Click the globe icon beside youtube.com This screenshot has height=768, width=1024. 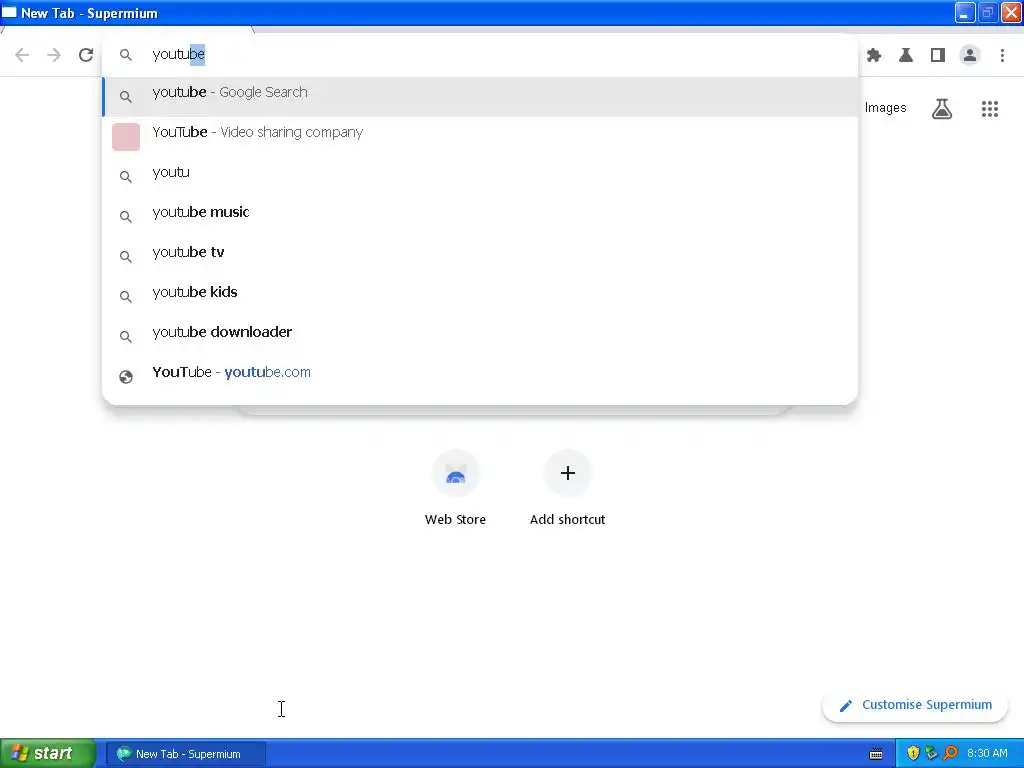coord(126,377)
